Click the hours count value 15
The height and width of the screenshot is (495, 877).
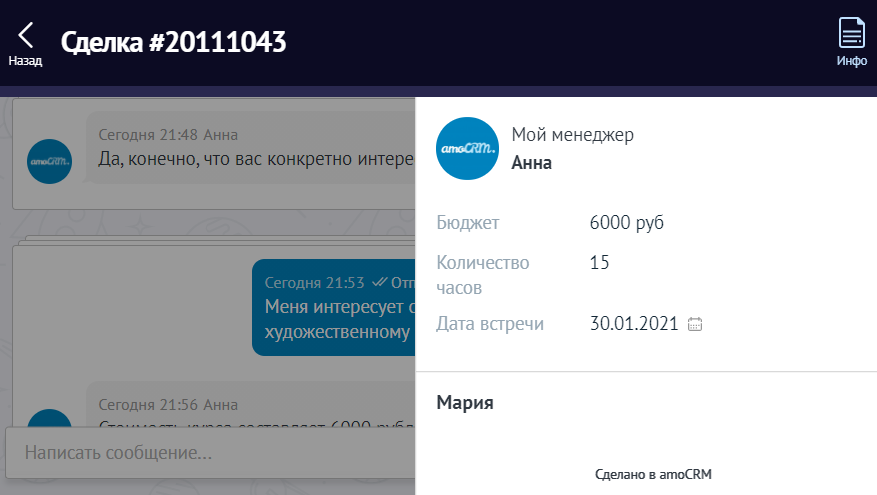[x=600, y=263]
